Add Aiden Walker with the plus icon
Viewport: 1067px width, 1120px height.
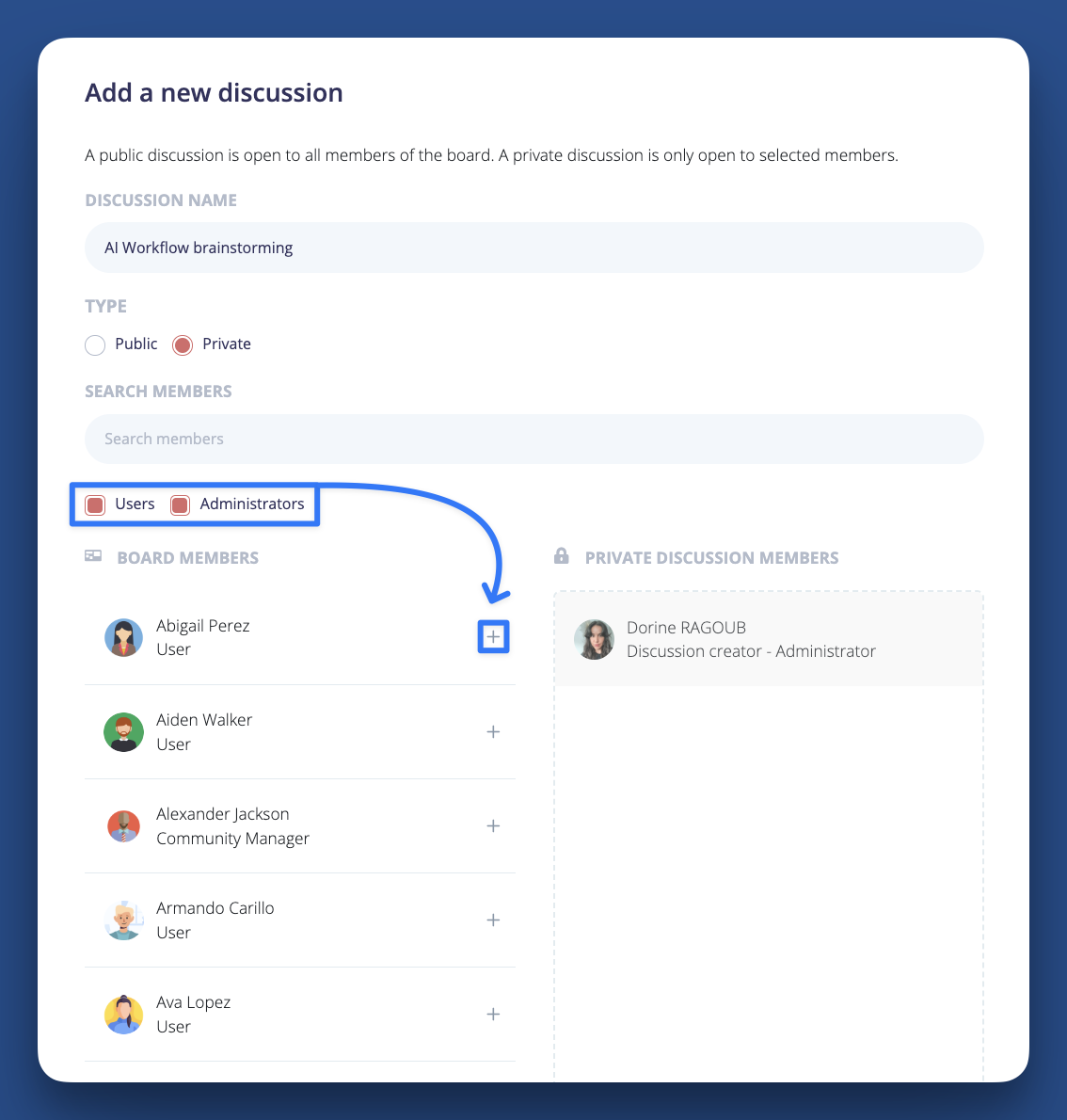click(x=493, y=731)
